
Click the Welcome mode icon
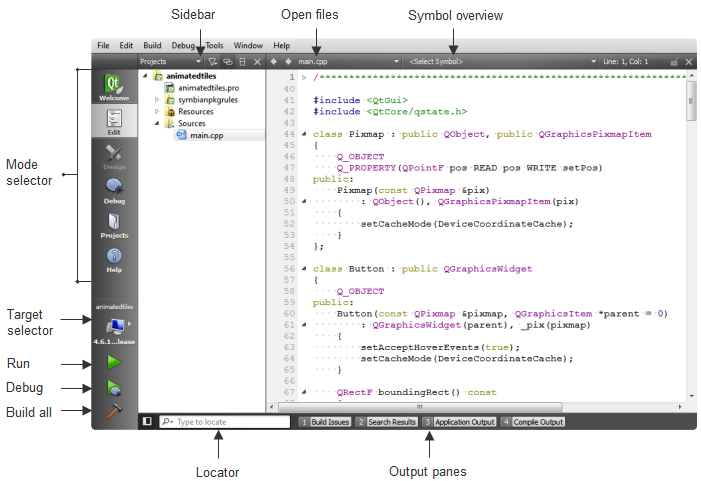(114, 87)
